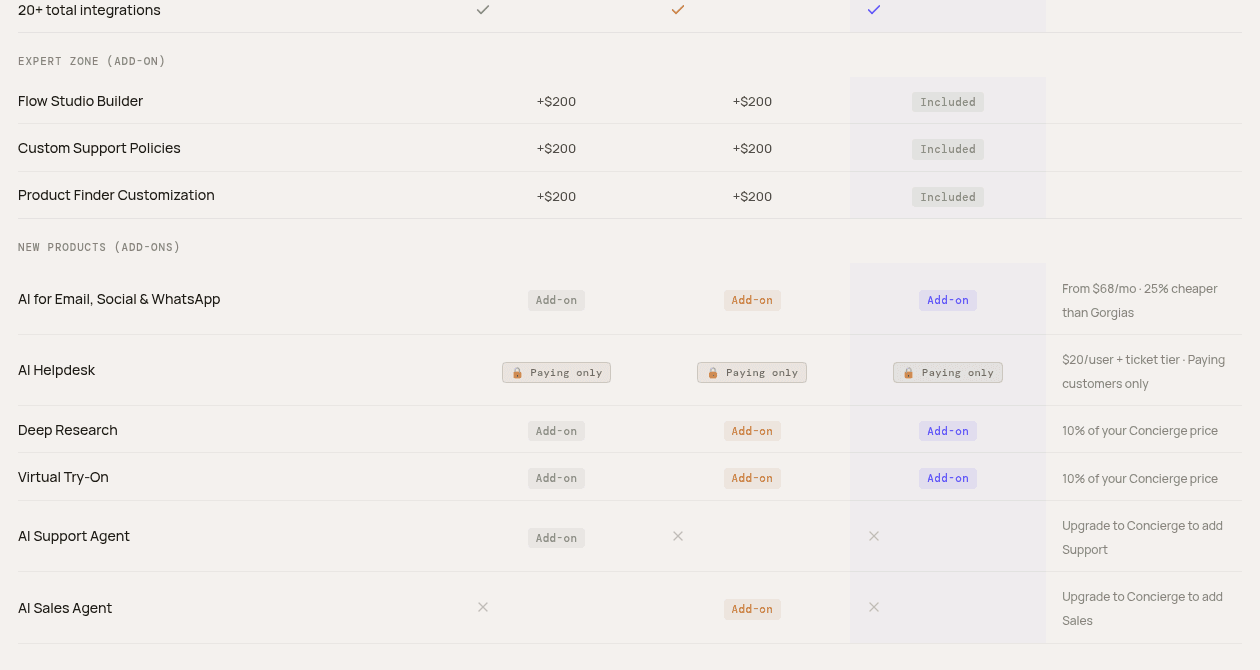1260x670 pixels.
Task: Click 'Upgrade to Concierge to add Support' note
Action: [x=1142, y=538]
